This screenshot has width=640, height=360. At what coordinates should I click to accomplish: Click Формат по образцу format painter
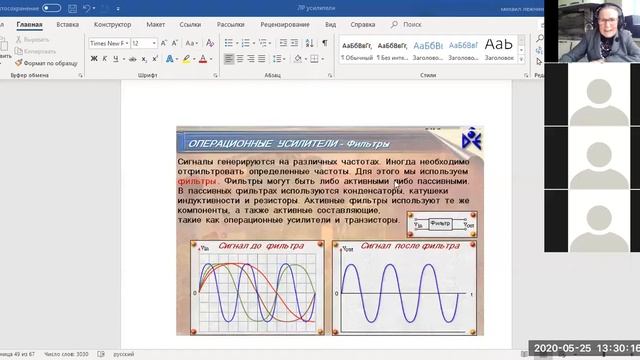point(46,63)
